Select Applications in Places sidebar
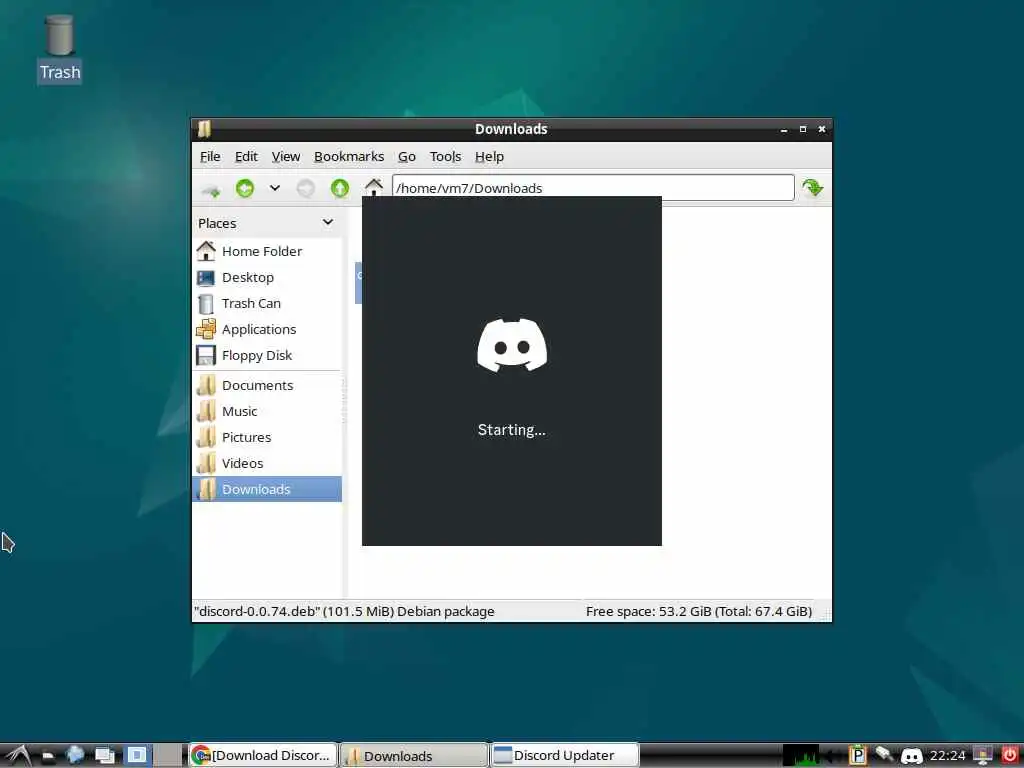 coord(267,330)
